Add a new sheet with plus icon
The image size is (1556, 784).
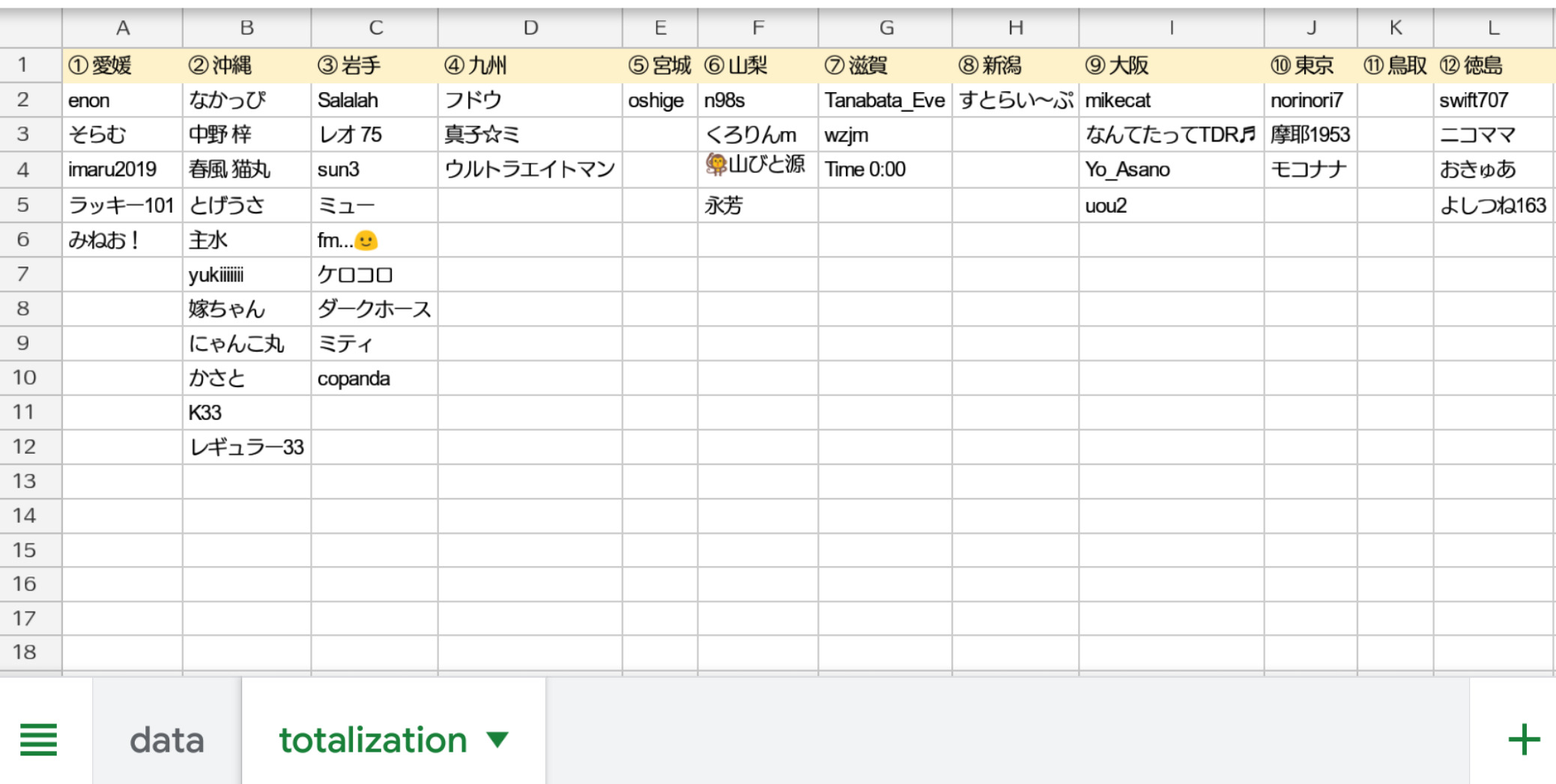pyautogui.click(x=1523, y=740)
